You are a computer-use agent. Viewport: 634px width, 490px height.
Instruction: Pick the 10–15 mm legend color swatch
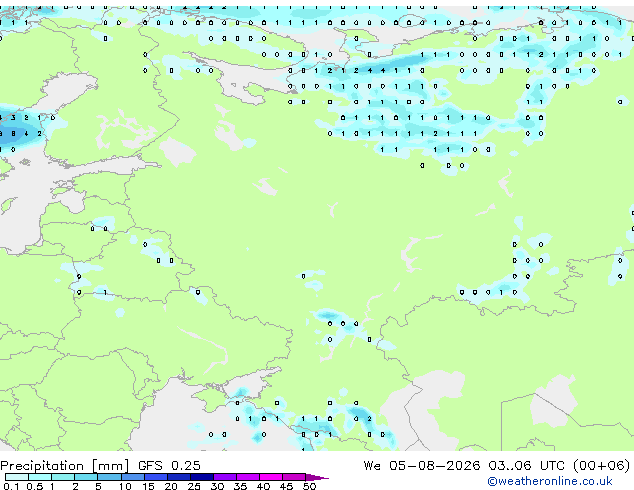coord(133,477)
